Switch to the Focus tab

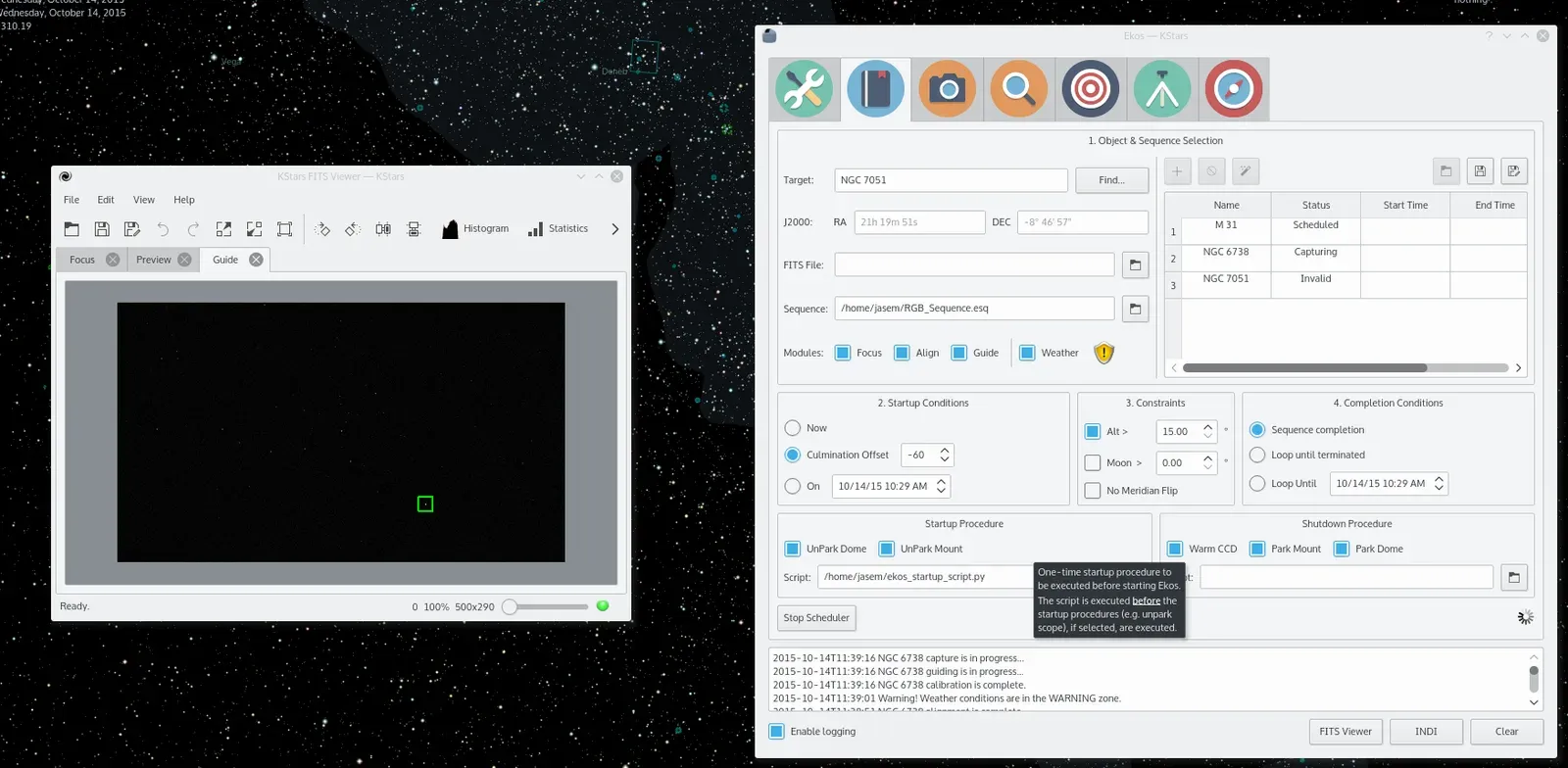click(82, 260)
